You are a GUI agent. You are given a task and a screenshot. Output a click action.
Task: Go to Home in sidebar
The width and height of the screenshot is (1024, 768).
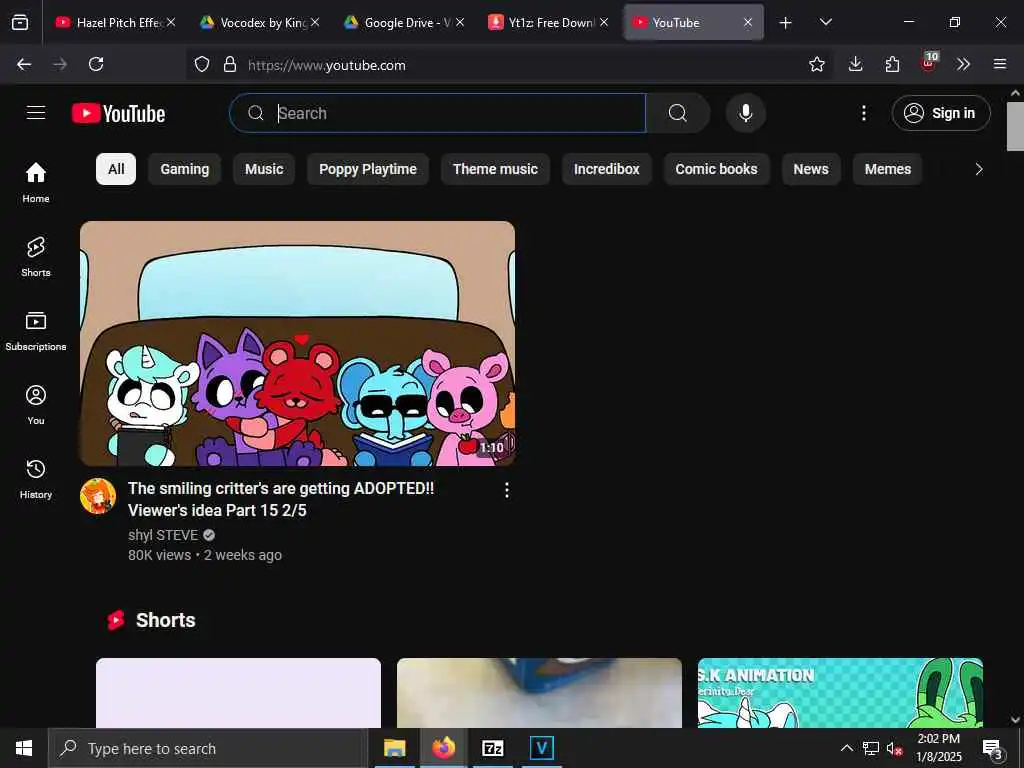(x=36, y=182)
